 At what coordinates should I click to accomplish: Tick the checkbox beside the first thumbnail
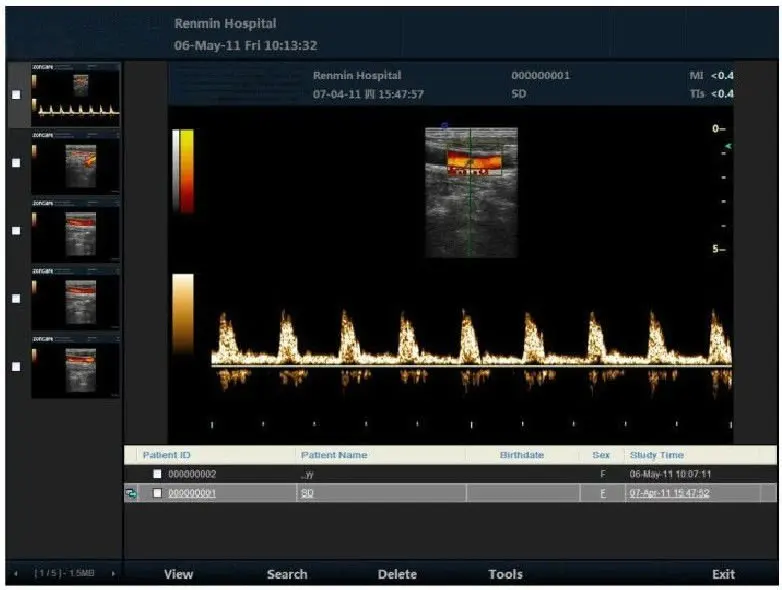tap(15, 95)
